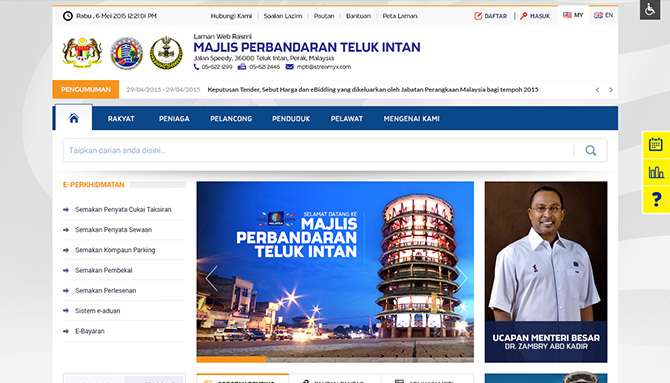Open the Ucapan Menteri Besar portrait

(x=546, y=272)
